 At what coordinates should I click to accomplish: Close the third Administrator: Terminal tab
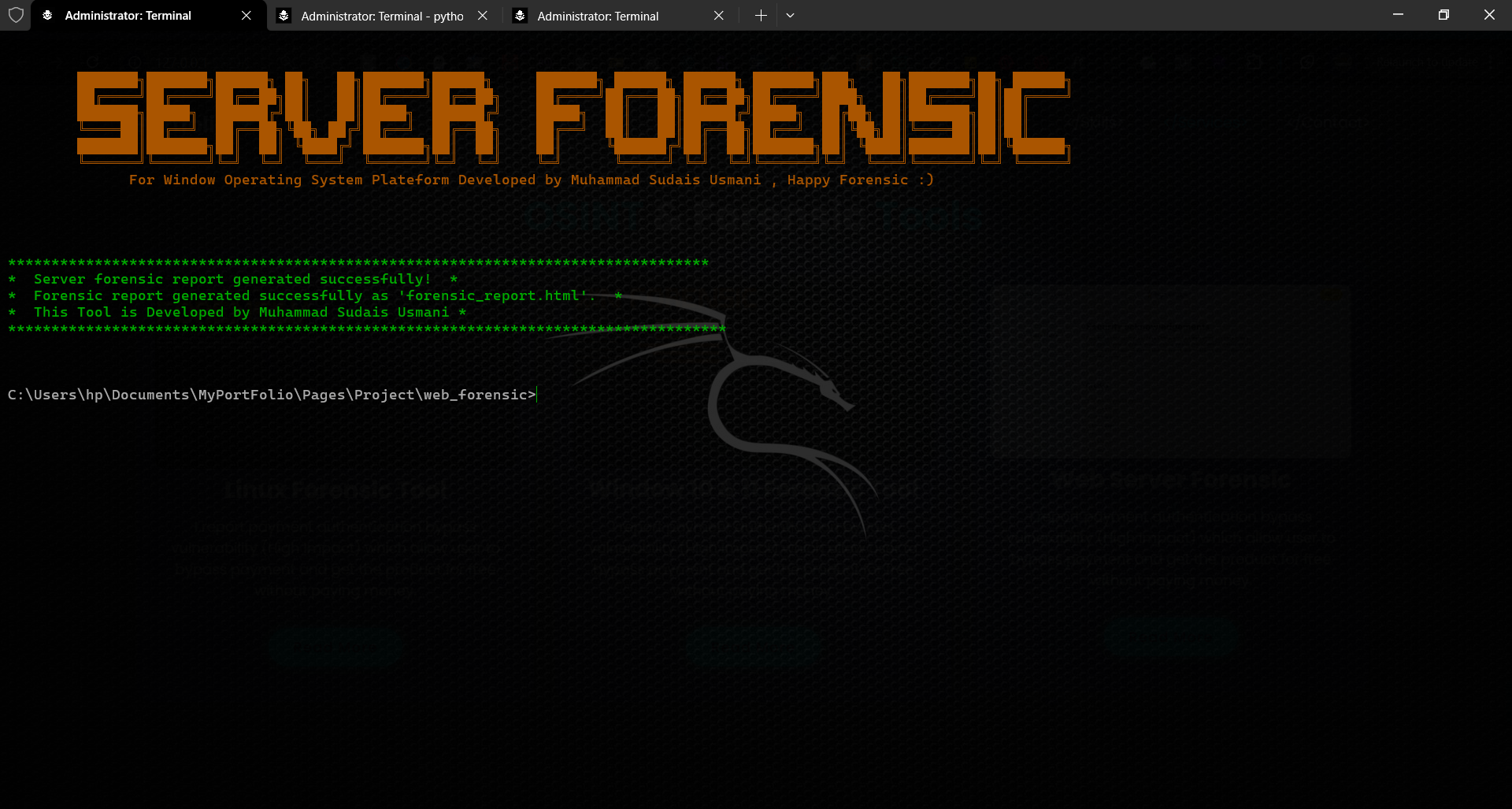pos(719,16)
